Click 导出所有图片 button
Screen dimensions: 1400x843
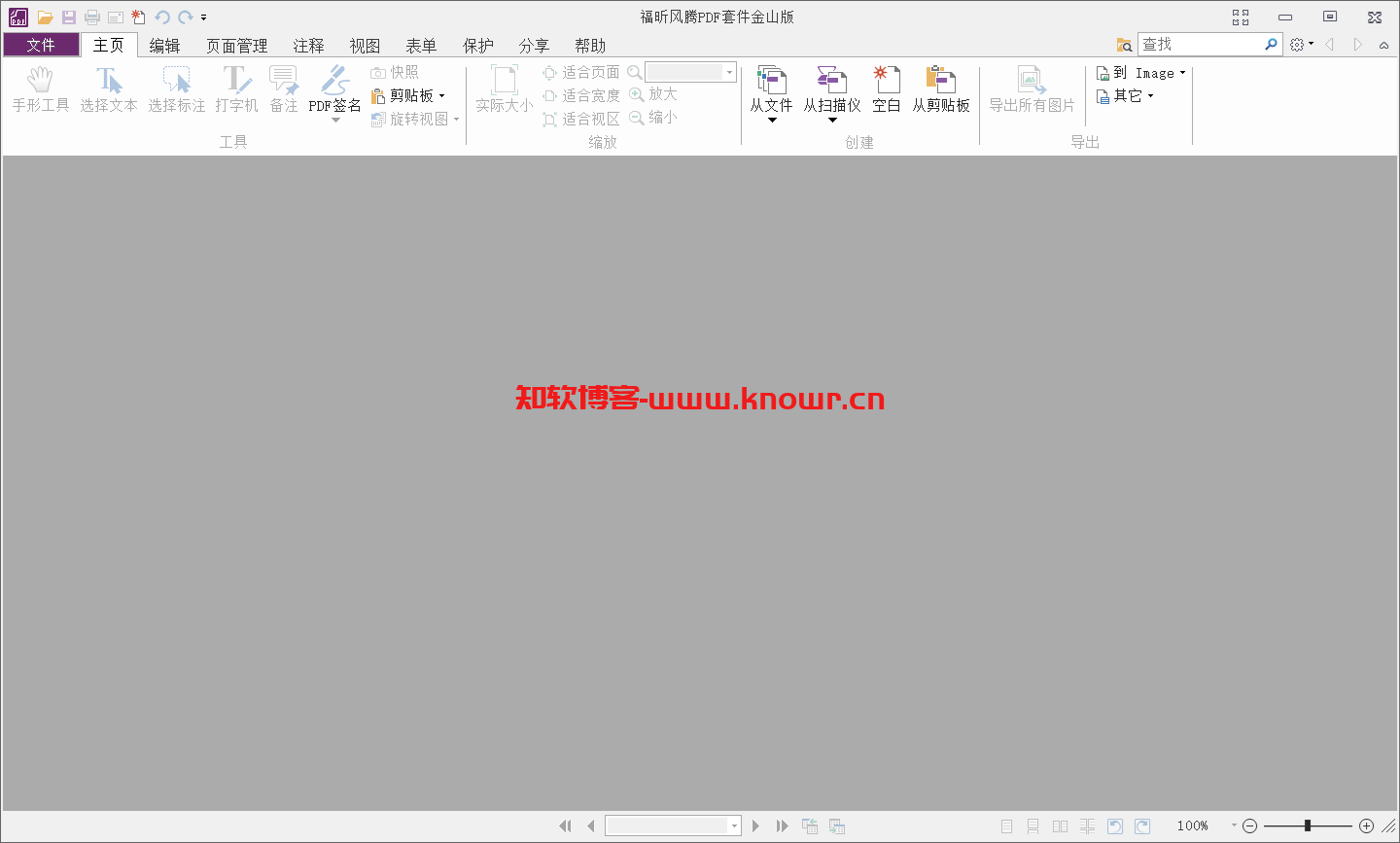tap(1032, 89)
